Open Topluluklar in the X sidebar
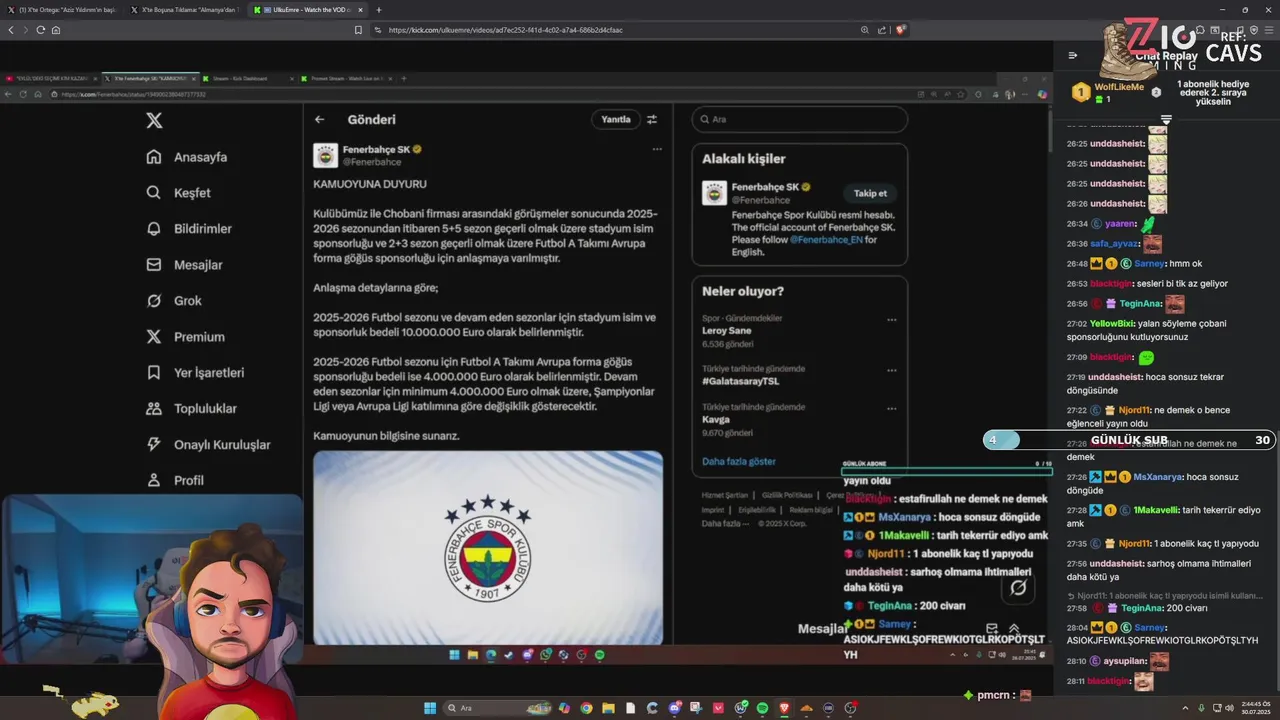 (x=191, y=409)
